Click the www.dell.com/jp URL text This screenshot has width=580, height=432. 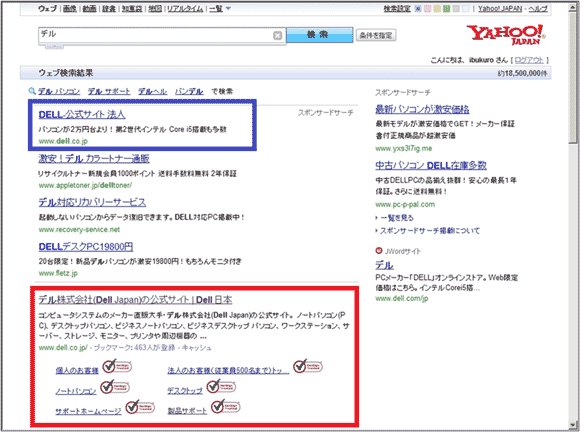point(402,298)
